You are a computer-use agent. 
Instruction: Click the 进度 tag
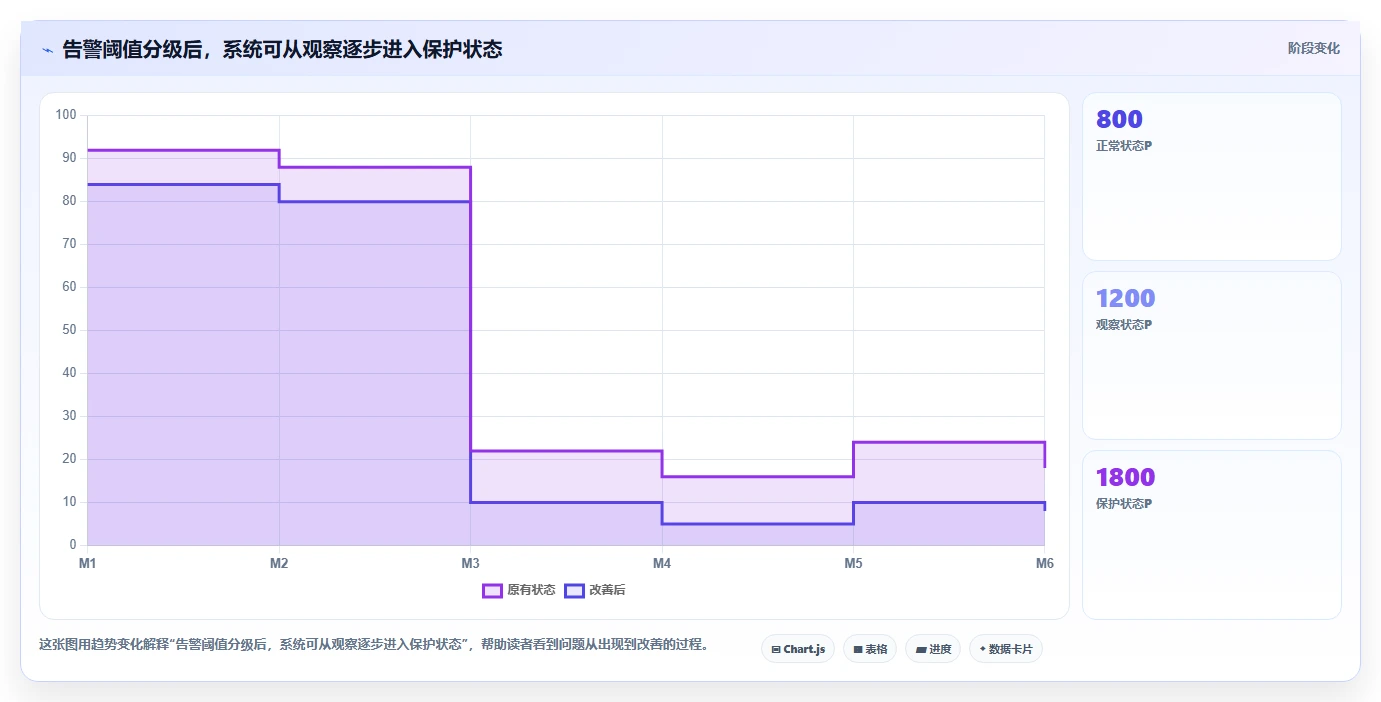[933, 649]
